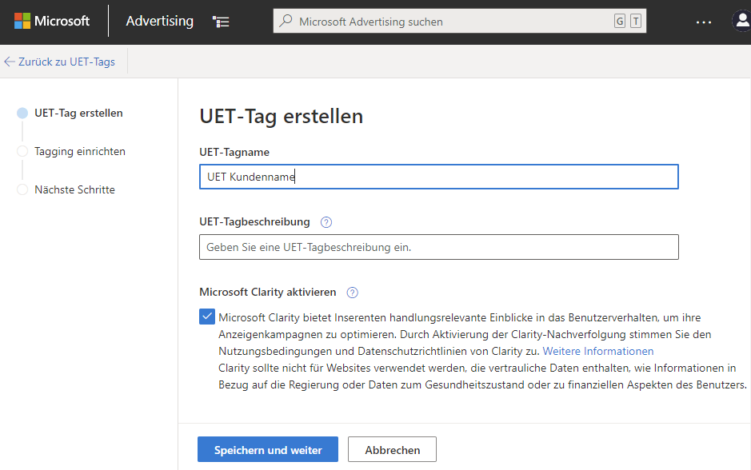Click the G shortcut key badge
This screenshot has height=470, width=751.
coord(619,21)
